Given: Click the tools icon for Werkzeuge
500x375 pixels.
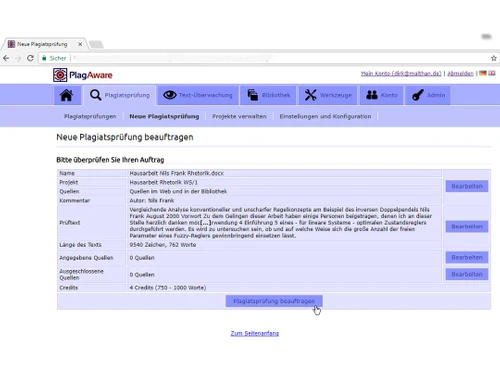Looking at the screenshot, I should [x=310, y=95].
